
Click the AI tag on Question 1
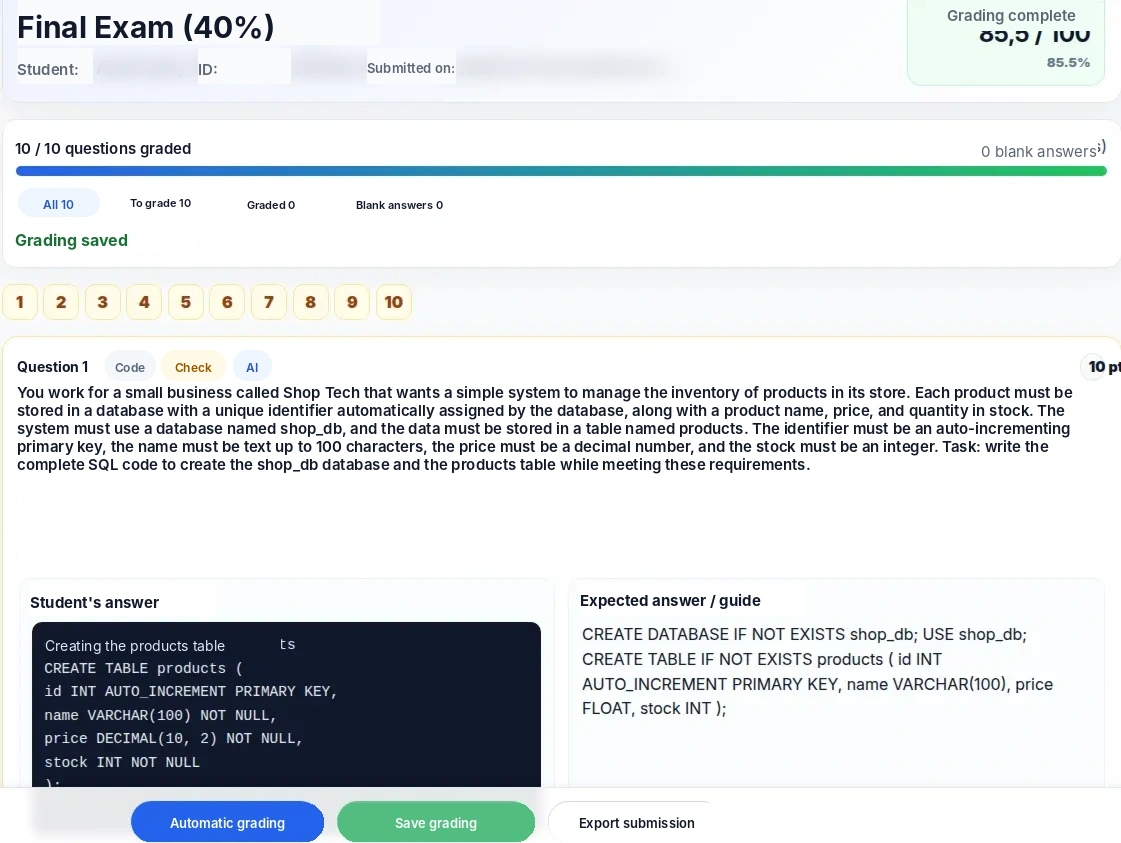point(252,367)
